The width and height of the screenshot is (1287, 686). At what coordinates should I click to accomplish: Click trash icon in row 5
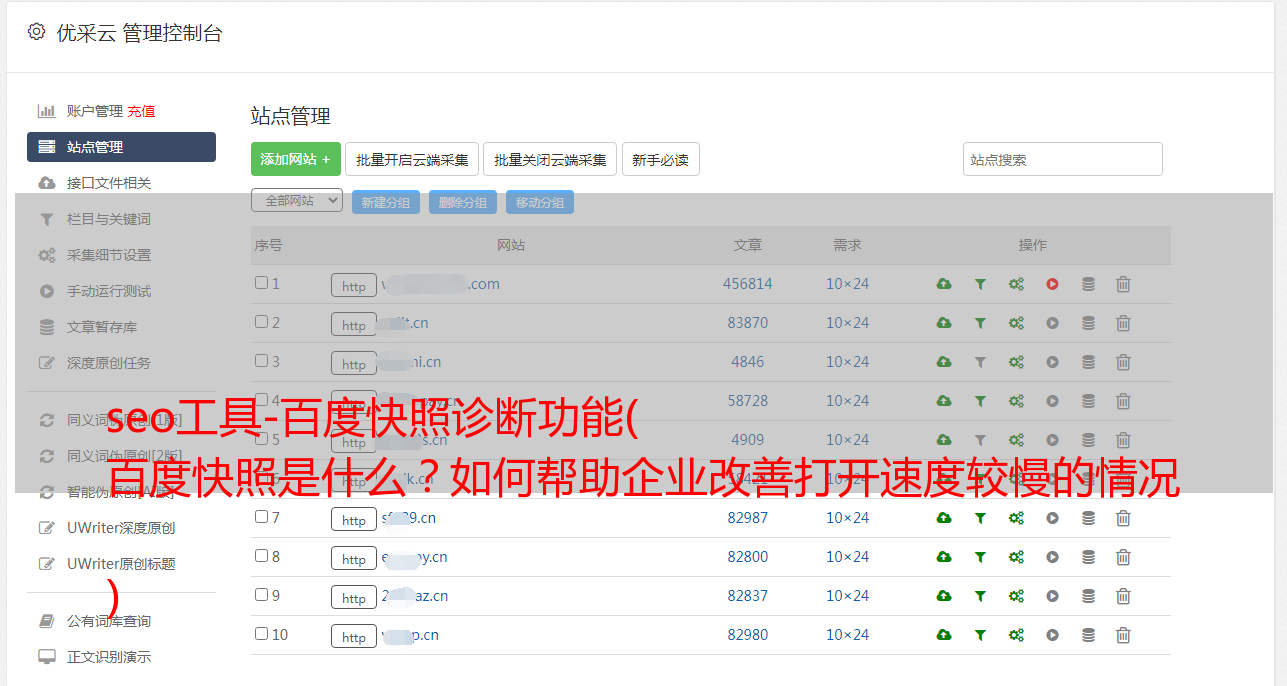pos(1123,440)
